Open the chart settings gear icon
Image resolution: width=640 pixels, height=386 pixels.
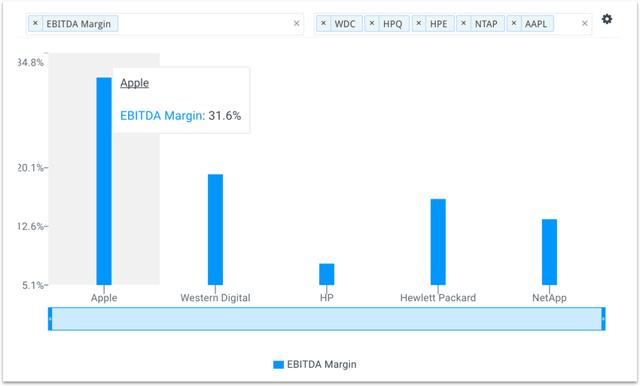[x=607, y=19]
